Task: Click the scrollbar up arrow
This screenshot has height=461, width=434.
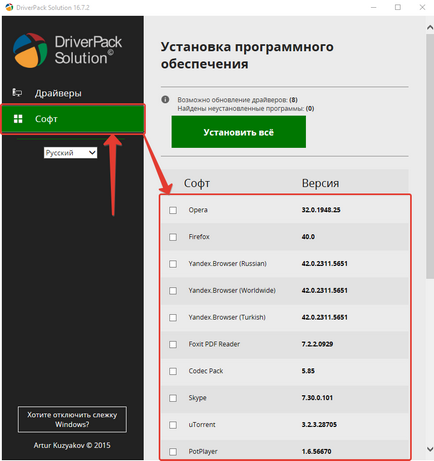Action: (430, 28)
